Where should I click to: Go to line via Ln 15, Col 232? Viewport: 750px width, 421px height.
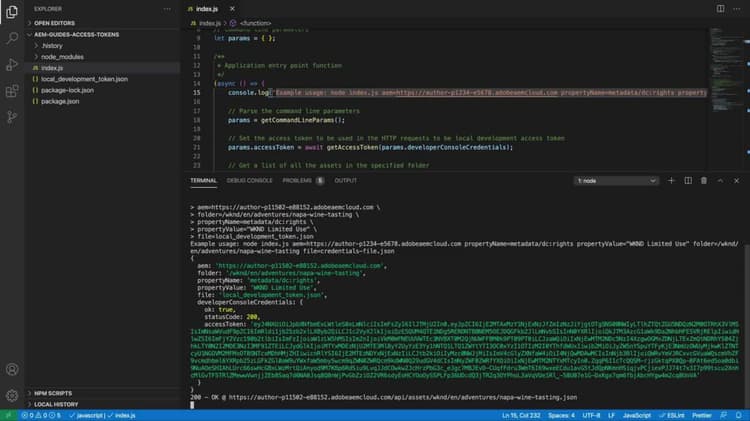click(521, 415)
